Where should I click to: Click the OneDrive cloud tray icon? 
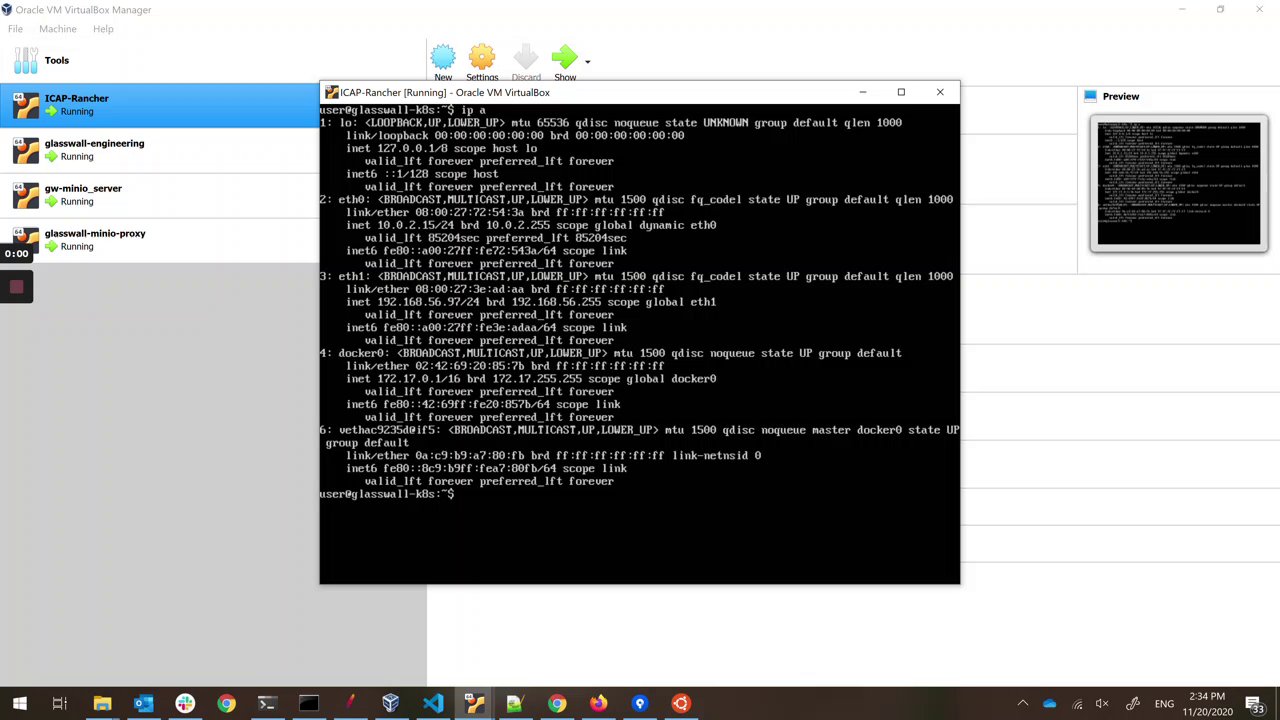click(x=1049, y=704)
